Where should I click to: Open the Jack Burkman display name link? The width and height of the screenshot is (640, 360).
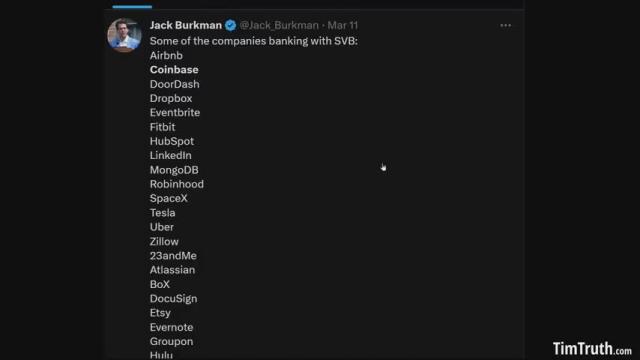(x=186, y=25)
